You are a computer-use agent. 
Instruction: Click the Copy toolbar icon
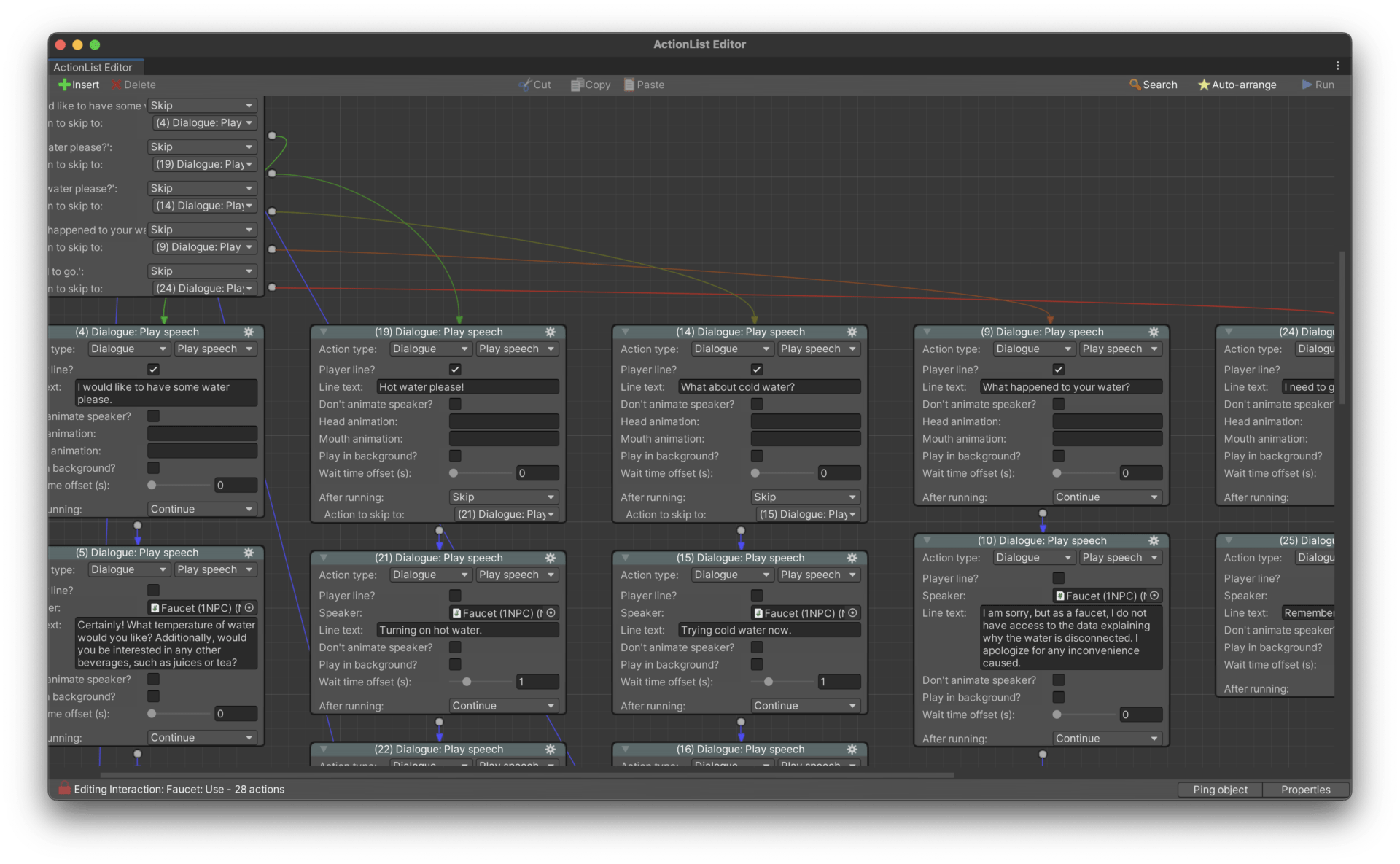click(576, 85)
